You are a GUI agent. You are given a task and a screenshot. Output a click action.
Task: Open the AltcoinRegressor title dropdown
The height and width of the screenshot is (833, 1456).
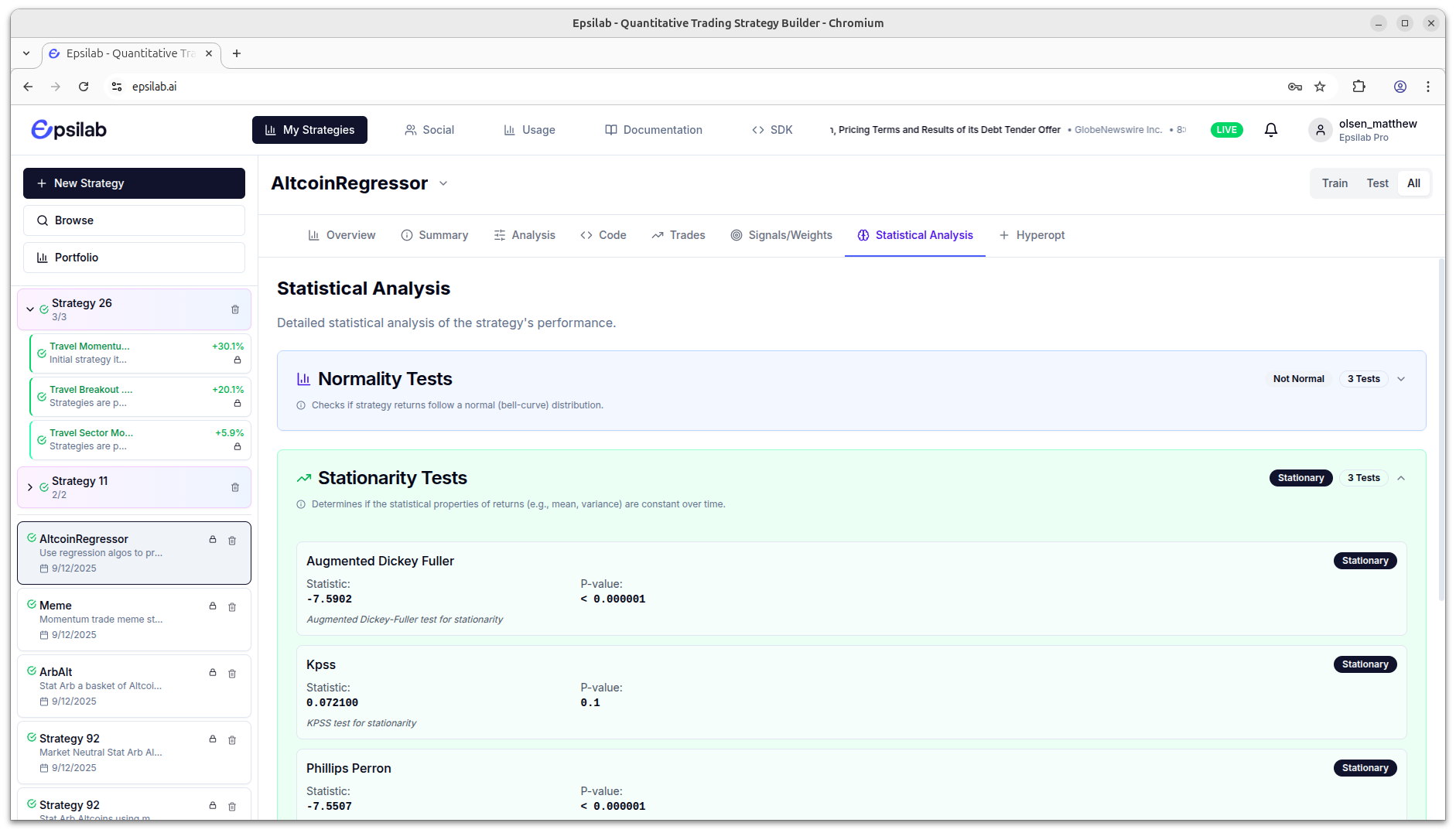(443, 183)
